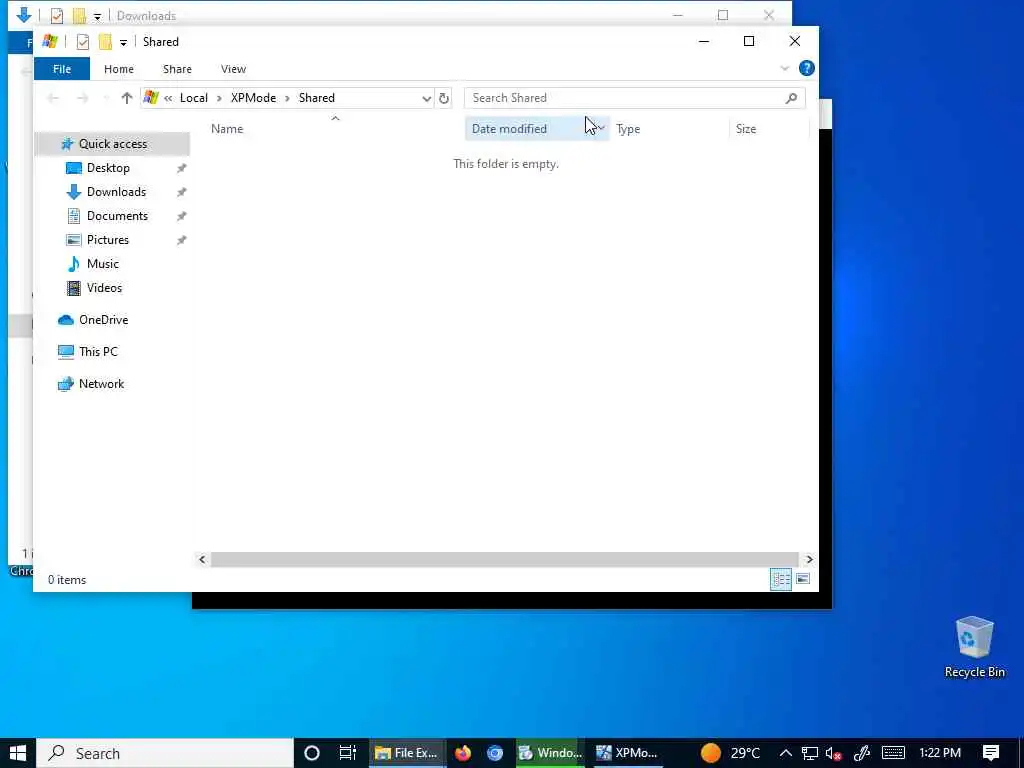
Task: Click the pin icon next to Pictures
Action: pyautogui.click(x=182, y=240)
